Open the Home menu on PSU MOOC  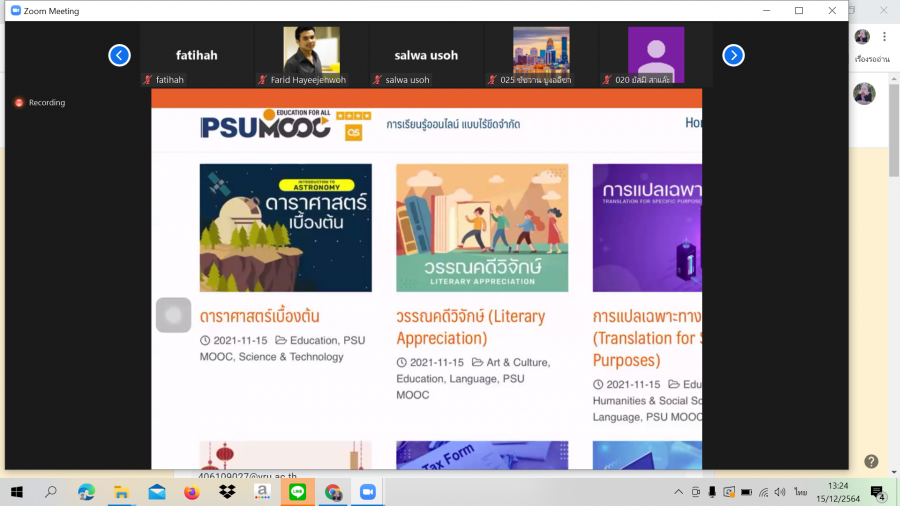[x=692, y=122]
